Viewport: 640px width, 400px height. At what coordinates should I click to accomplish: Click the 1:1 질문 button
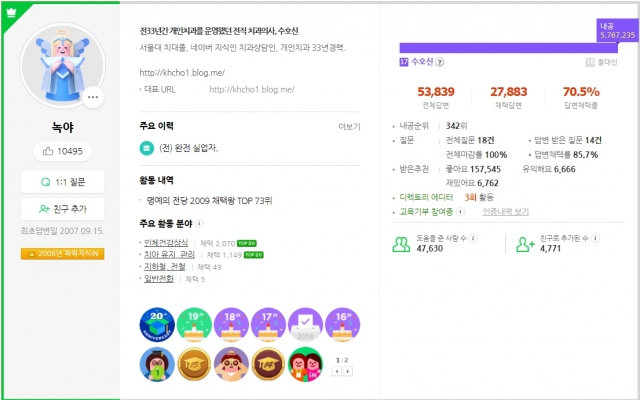[62, 182]
